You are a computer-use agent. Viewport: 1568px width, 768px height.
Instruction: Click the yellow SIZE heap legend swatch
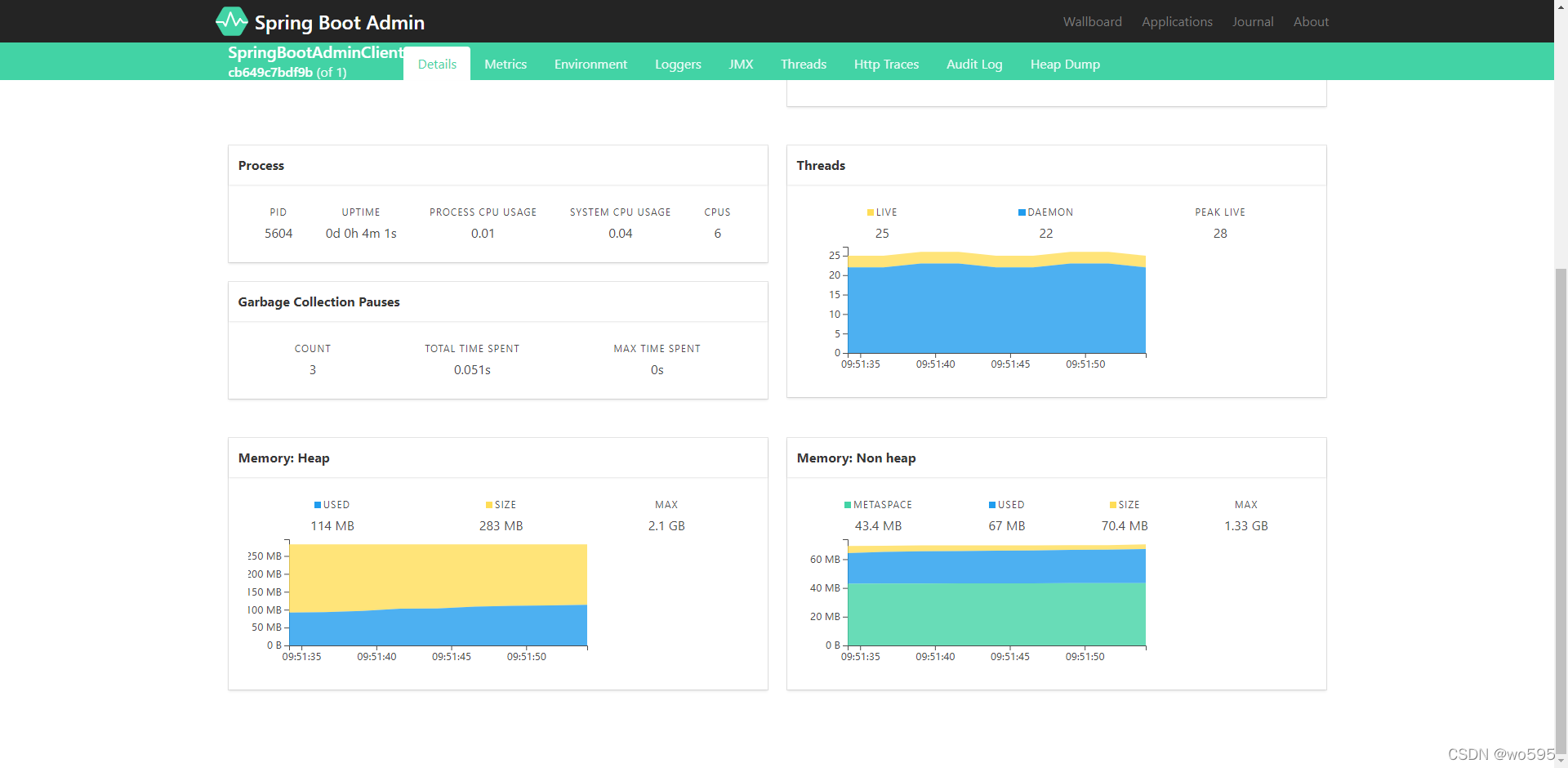click(489, 505)
